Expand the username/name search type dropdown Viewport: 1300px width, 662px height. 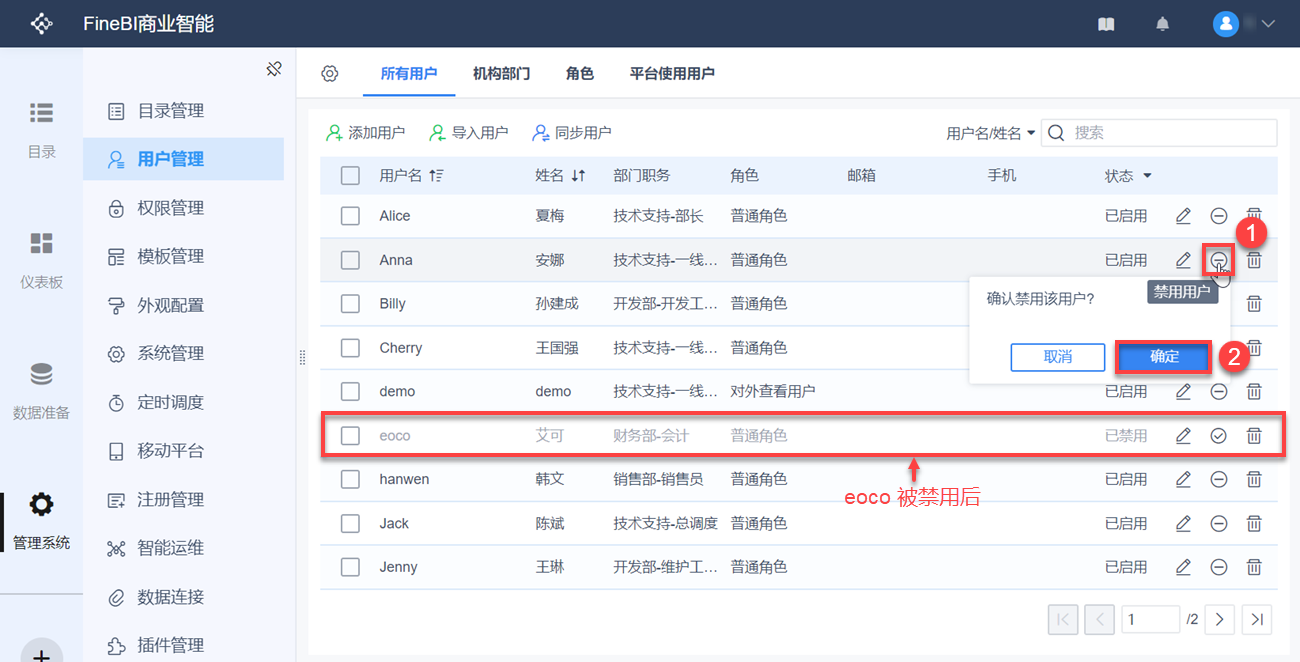tap(991, 133)
